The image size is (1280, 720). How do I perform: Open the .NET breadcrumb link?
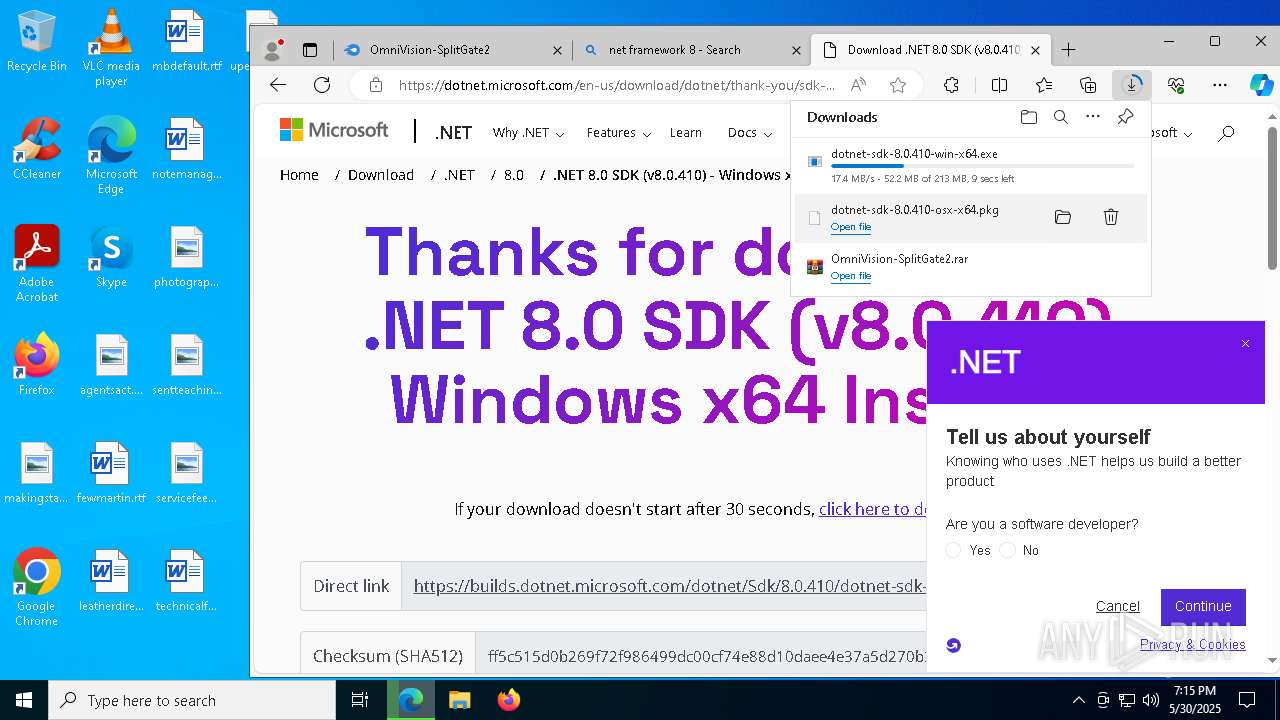point(459,175)
